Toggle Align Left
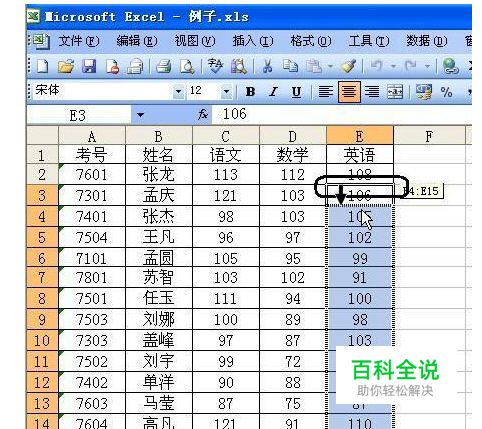 326,91
